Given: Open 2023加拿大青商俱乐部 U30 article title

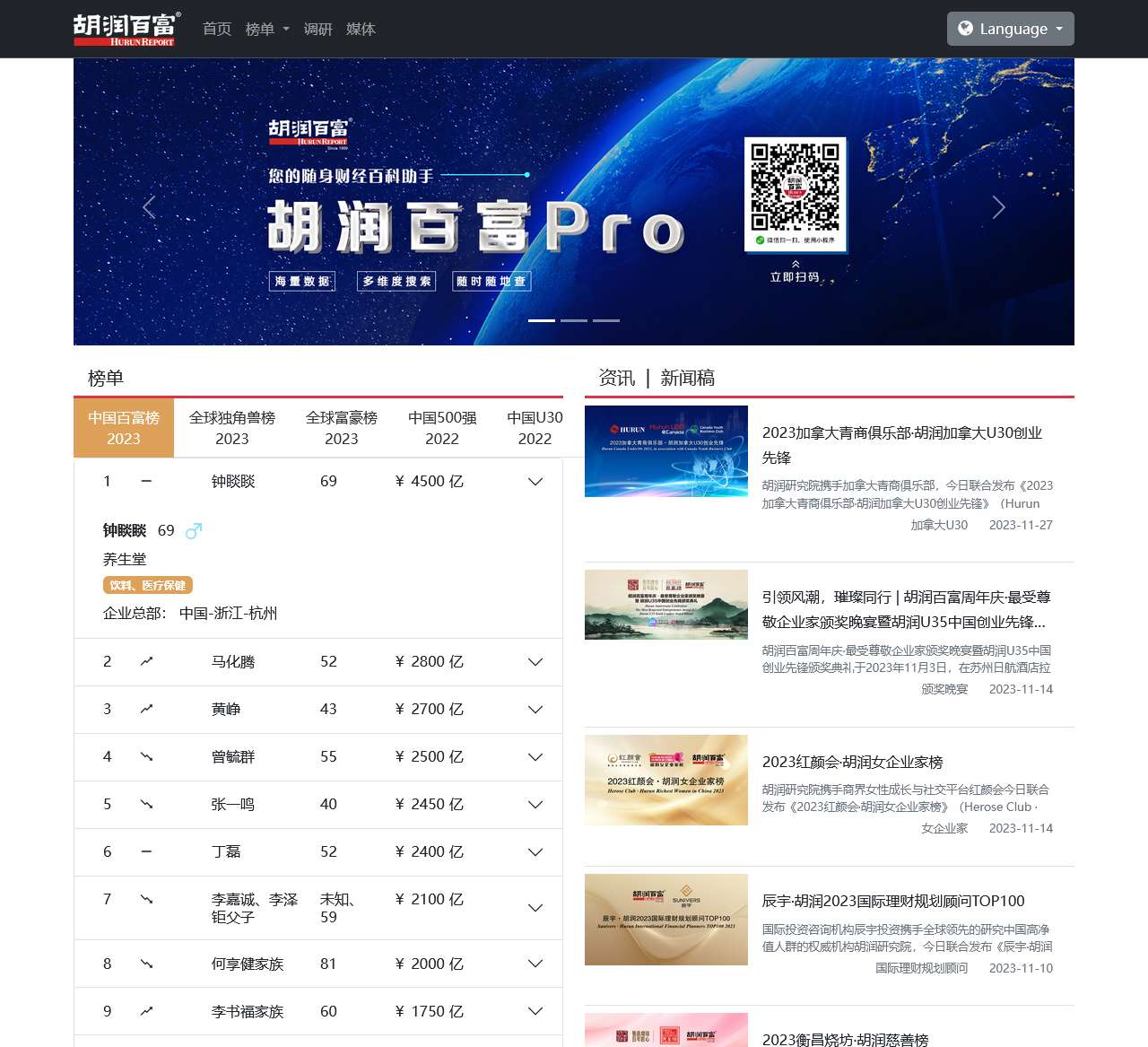Looking at the screenshot, I should tap(903, 445).
